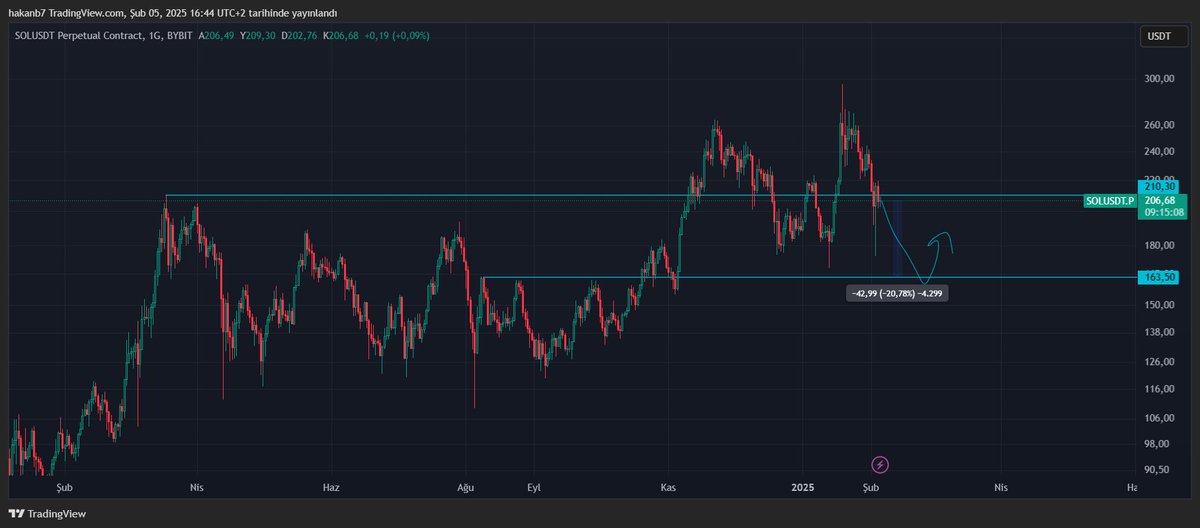Click the low value D202,76
This screenshot has height=528, width=1200.
(x=299, y=37)
